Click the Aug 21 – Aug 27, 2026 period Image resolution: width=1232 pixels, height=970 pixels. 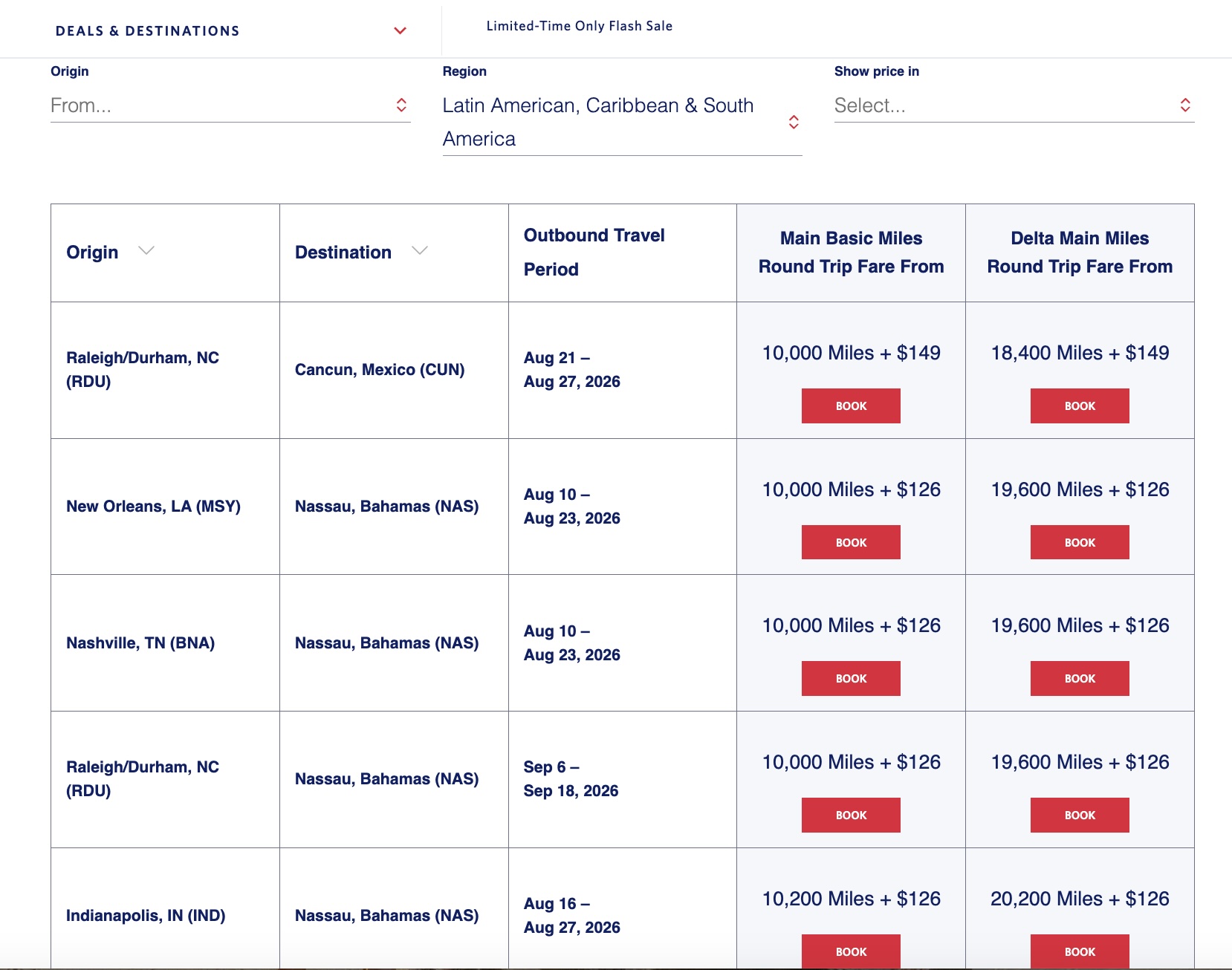(572, 370)
